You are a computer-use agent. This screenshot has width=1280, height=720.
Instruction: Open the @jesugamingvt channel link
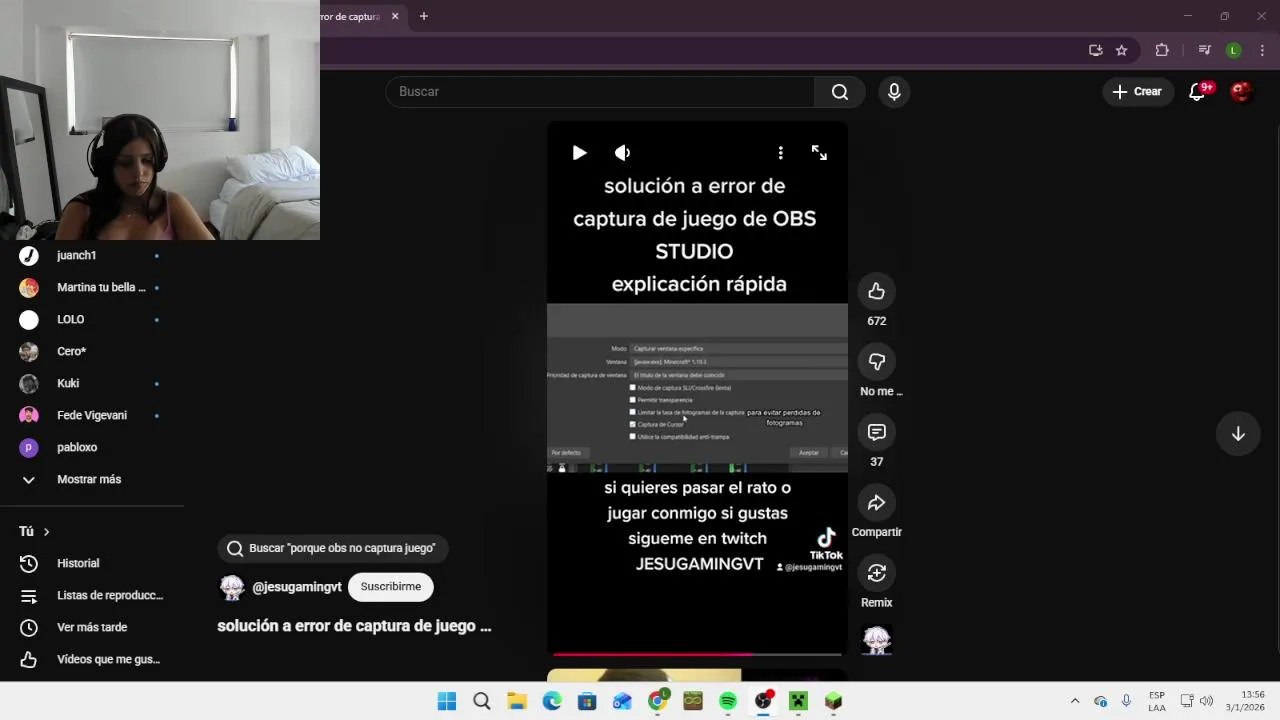click(x=297, y=587)
